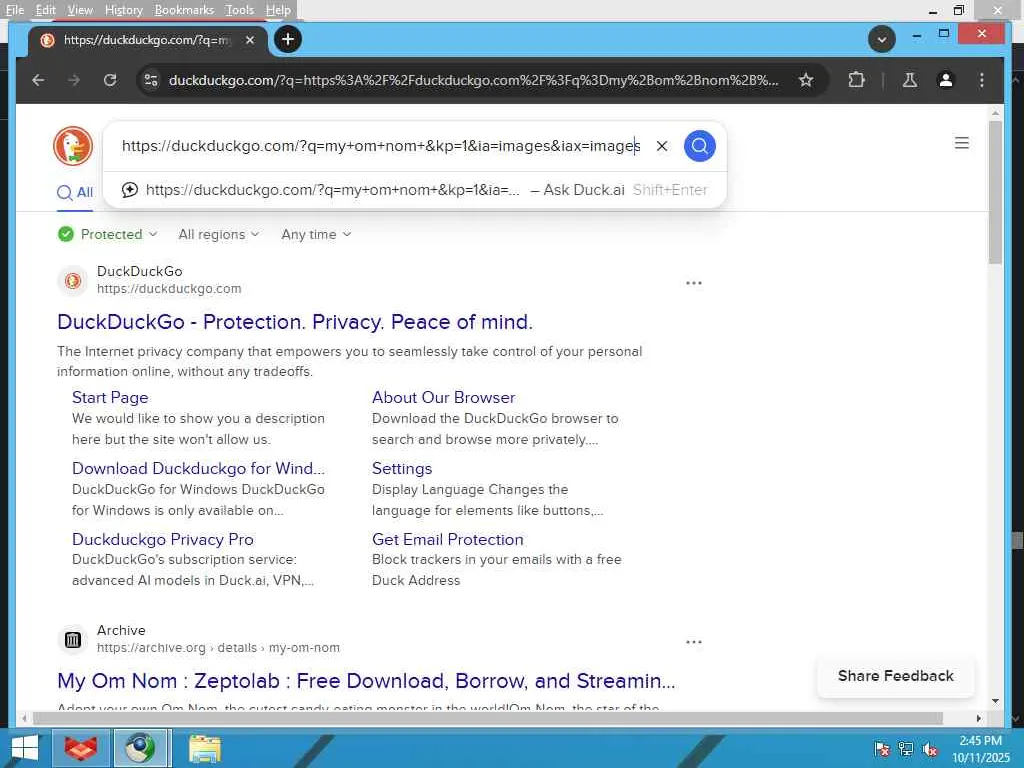Viewport: 1024px width, 768px height.
Task: Click the archive.org › details › my-om-nom breadcrumb
Action: [x=218, y=648]
